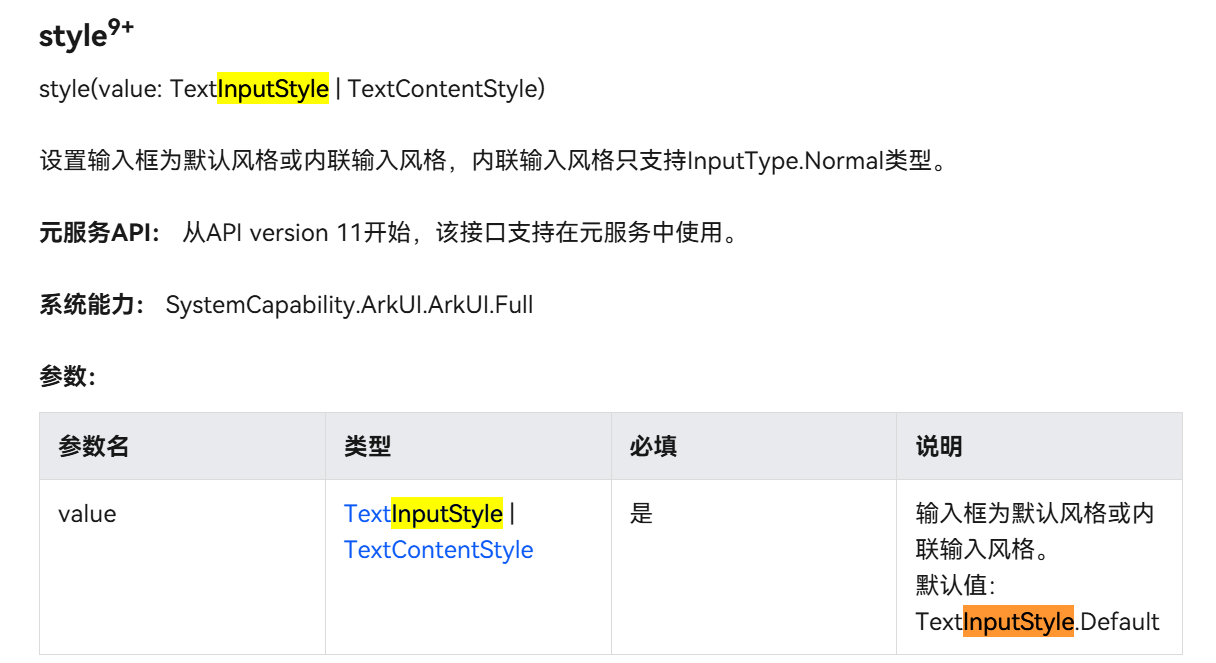This screenshot has width=1216, height=663.
Task: Select the 说明 column header
Action: pyautogui.click(x=939, y=446)
